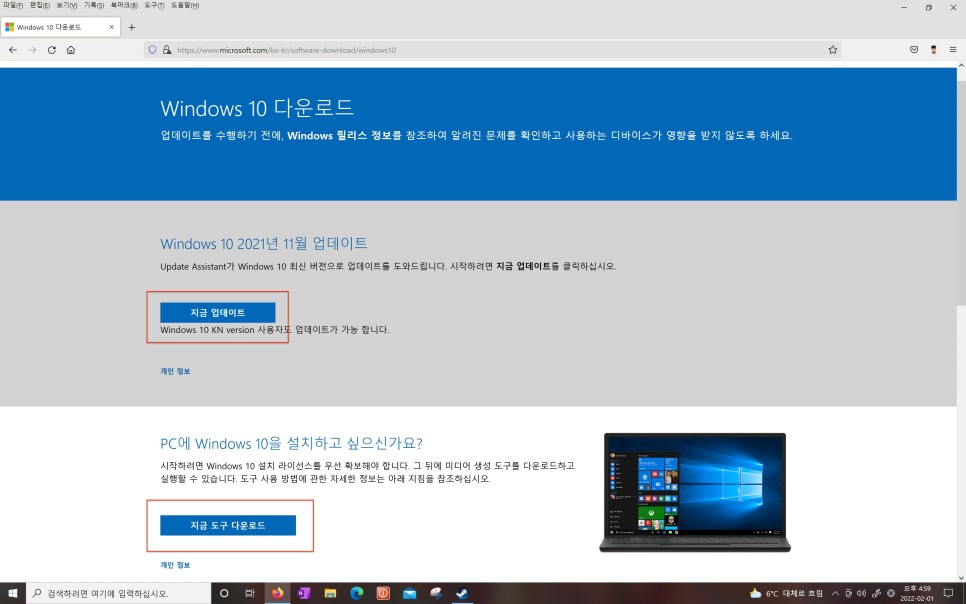966x604 pixels.
Task: Open the paint palette taskbar app
Action: pos(436,593)
